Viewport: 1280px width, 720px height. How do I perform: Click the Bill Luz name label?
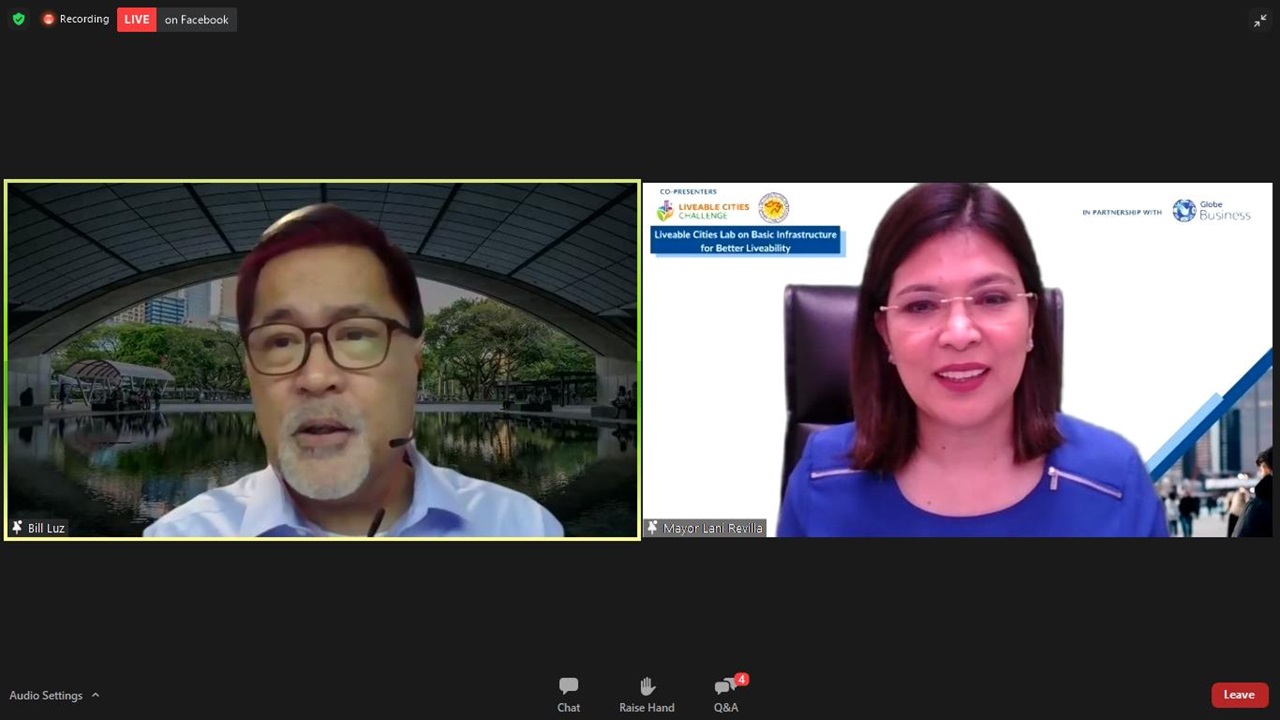point(46,528)
